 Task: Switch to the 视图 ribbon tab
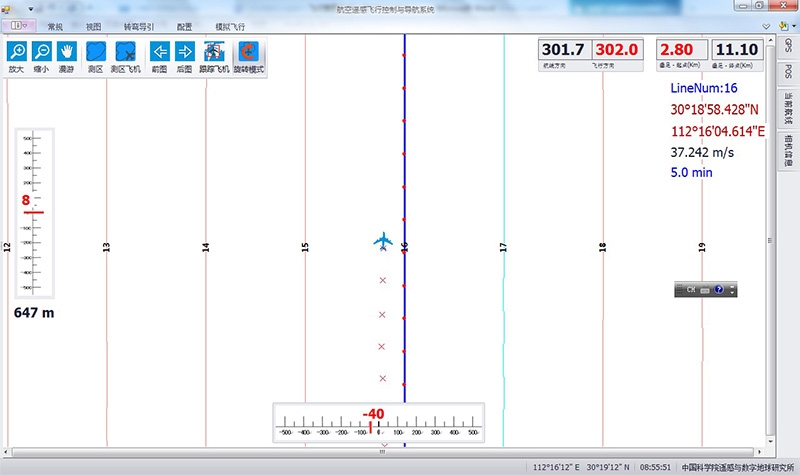click(x=93, y=26)
